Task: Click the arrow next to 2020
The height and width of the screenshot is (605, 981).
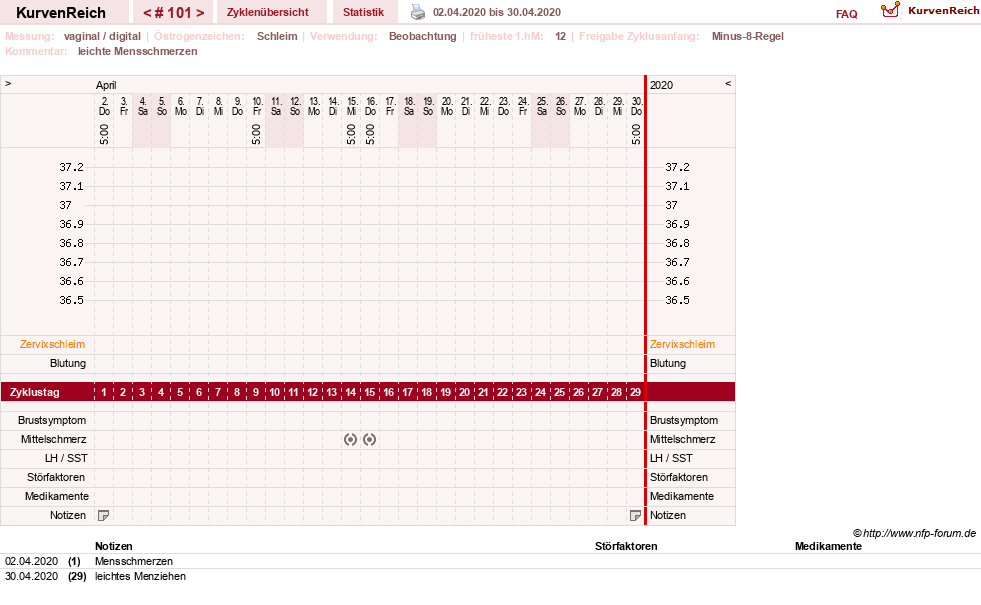Action: click(x=728, y=83)
